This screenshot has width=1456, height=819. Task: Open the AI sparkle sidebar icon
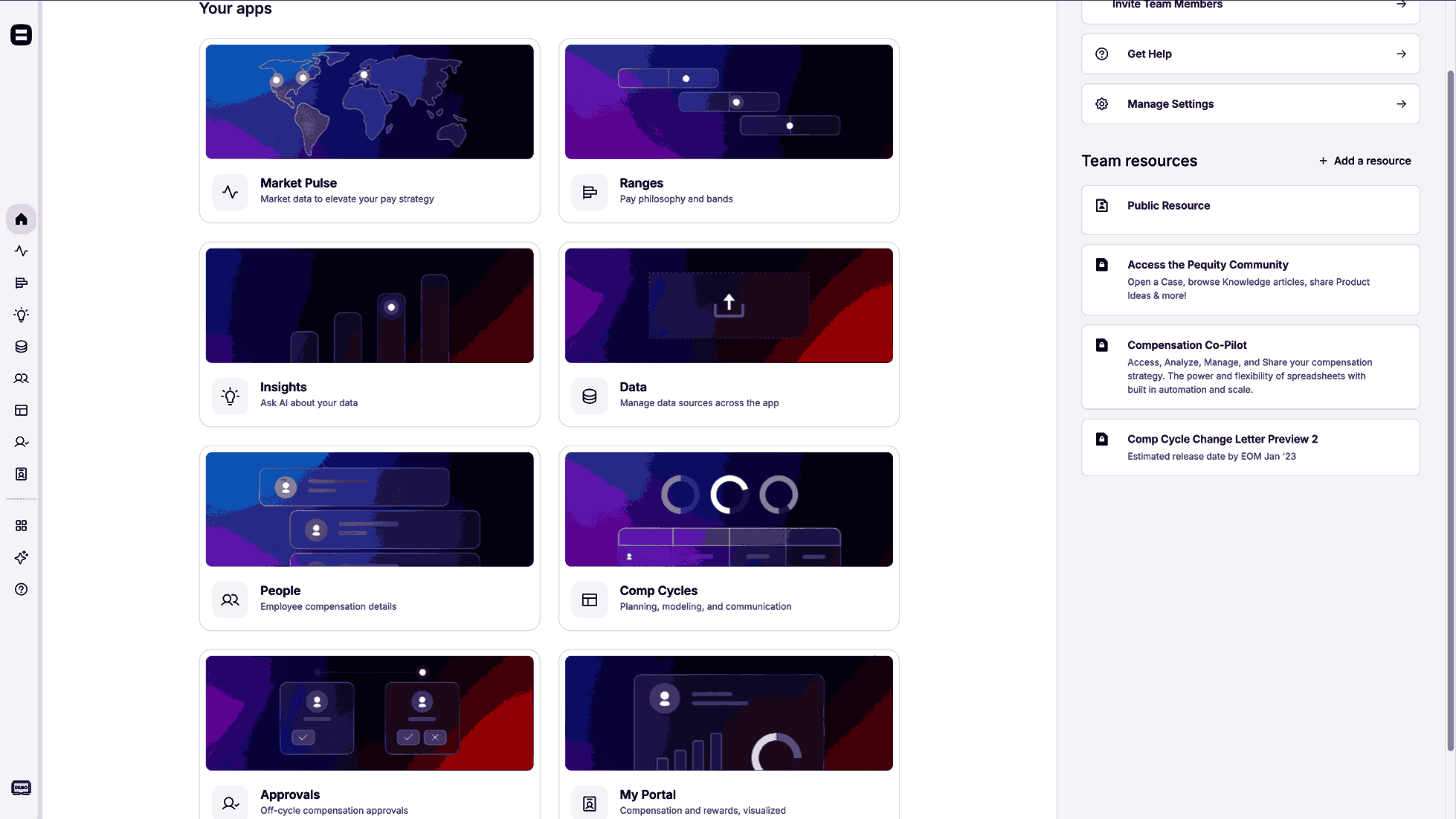[21, 557]
